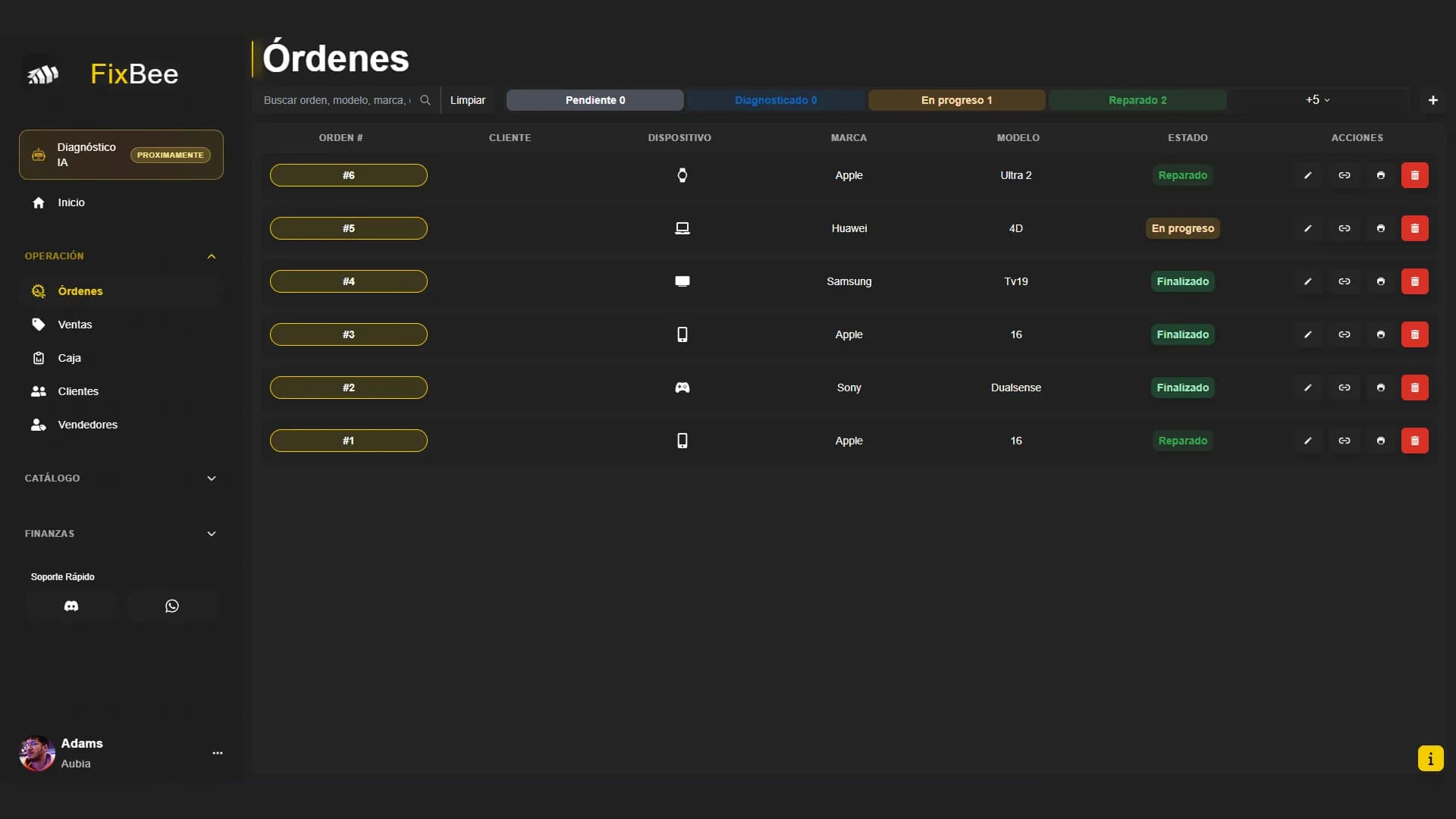Open order #2 badge
Screen dimensions: 1456x819
348,388
